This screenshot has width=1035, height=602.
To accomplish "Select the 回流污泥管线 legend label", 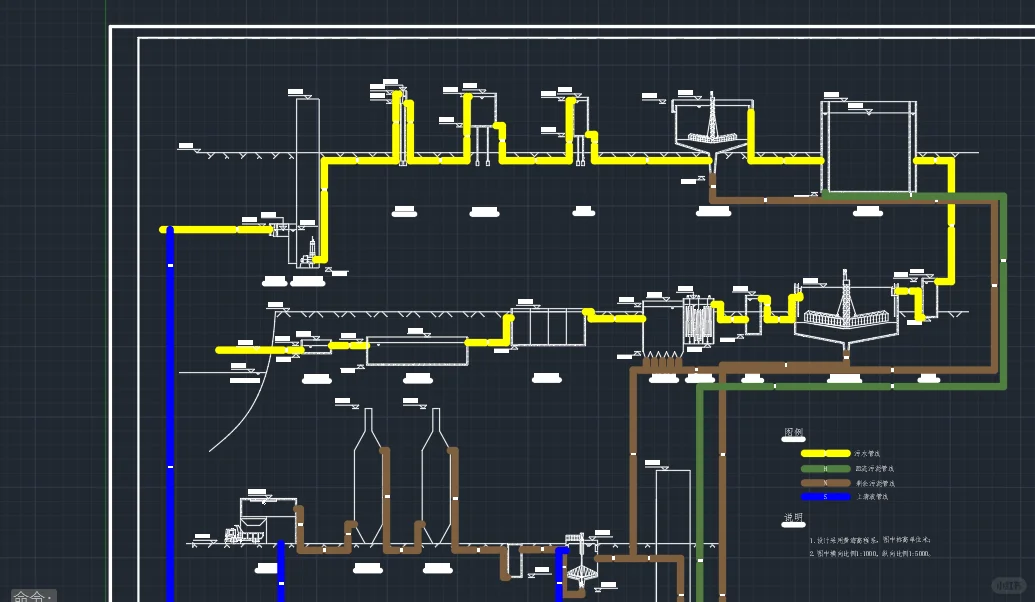I will tap(875, 469).
